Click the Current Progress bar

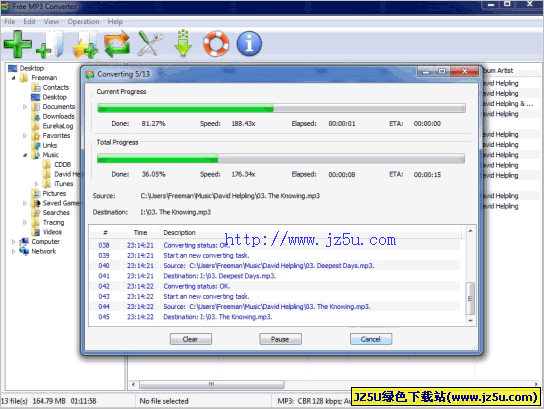[281, 108]
